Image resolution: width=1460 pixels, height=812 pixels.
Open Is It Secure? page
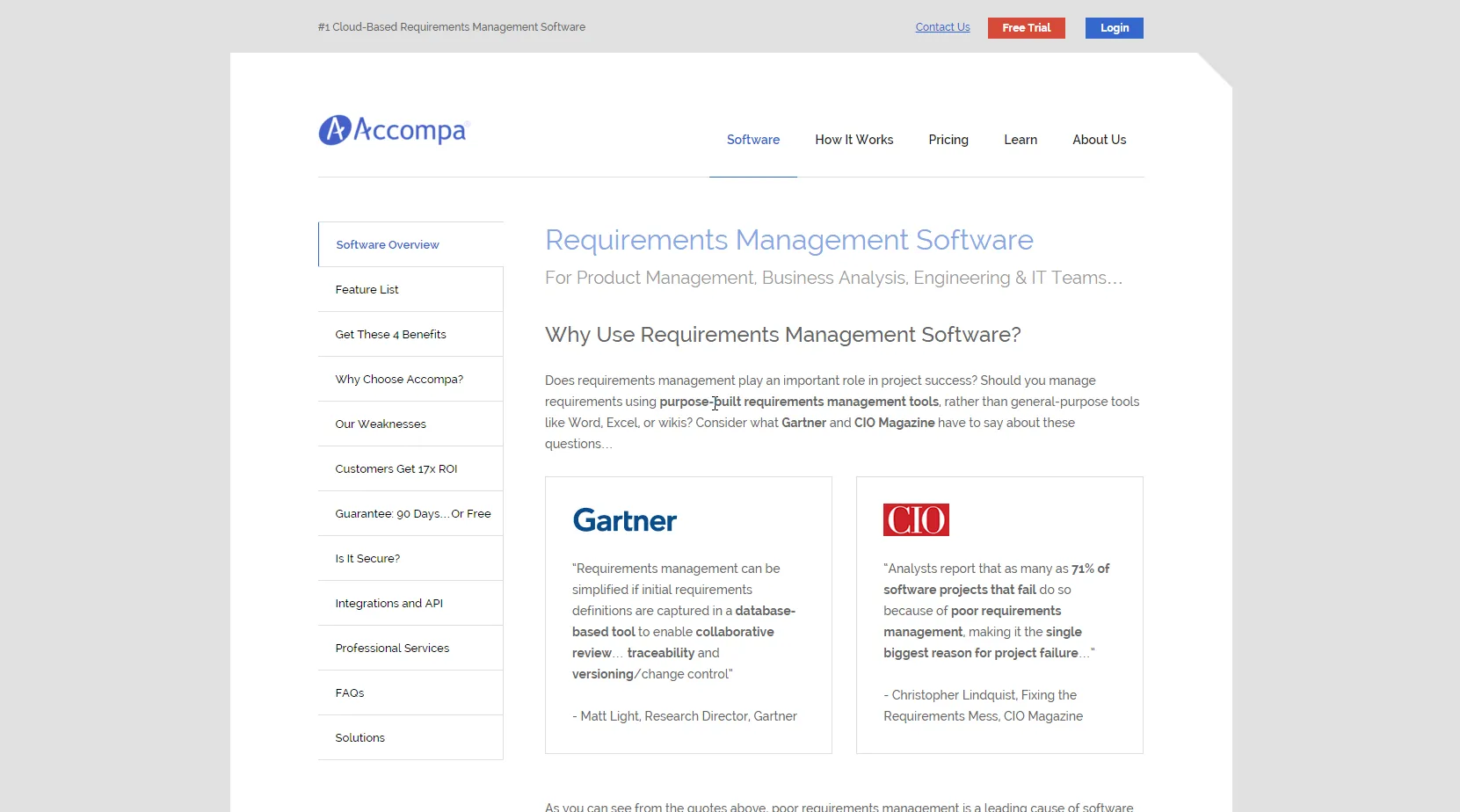point(410,558)
